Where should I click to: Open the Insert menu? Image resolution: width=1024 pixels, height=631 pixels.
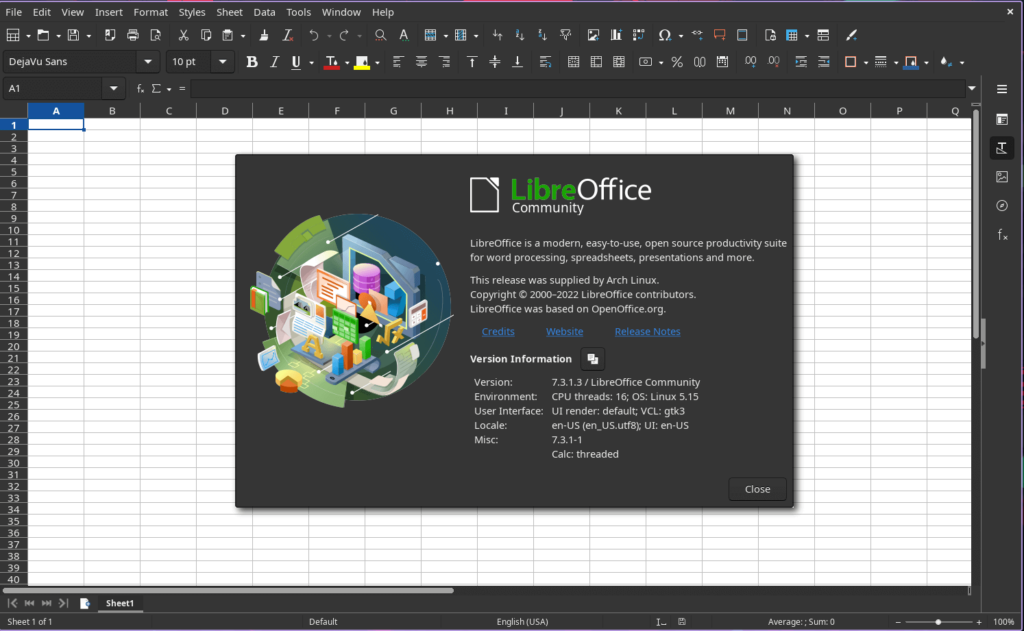[x=108, y=12]
